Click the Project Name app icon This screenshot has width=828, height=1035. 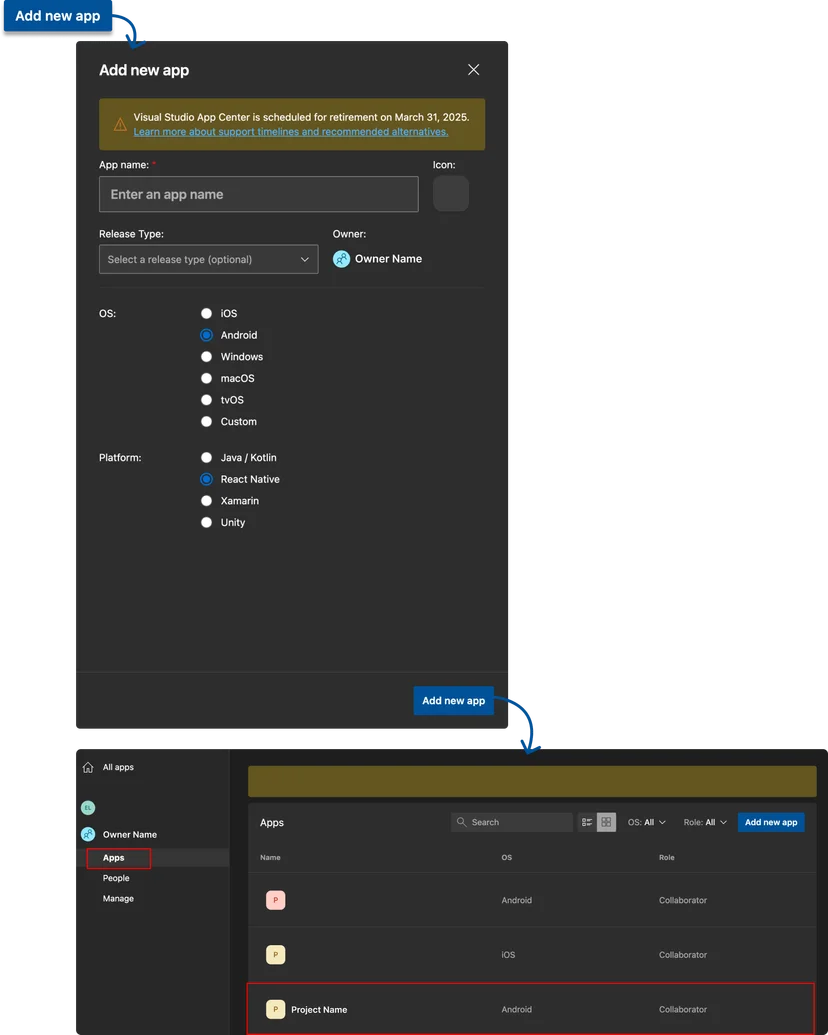click(x=275, y=1009)
